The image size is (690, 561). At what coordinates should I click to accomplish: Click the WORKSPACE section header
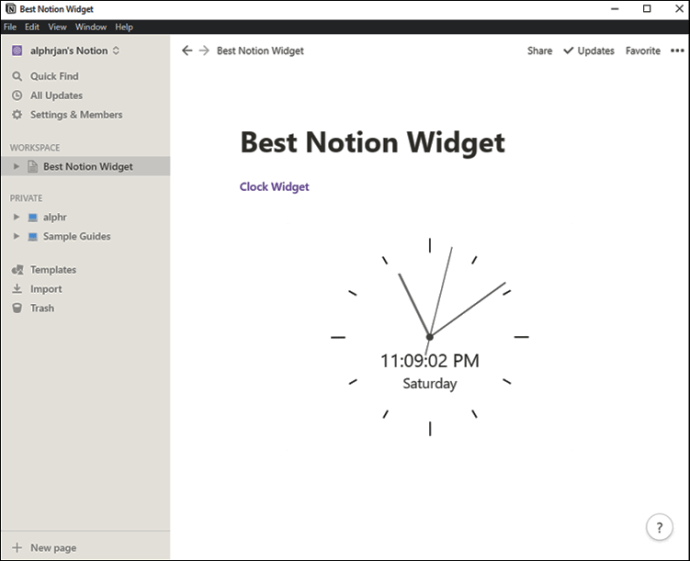(x=35, y=147)
